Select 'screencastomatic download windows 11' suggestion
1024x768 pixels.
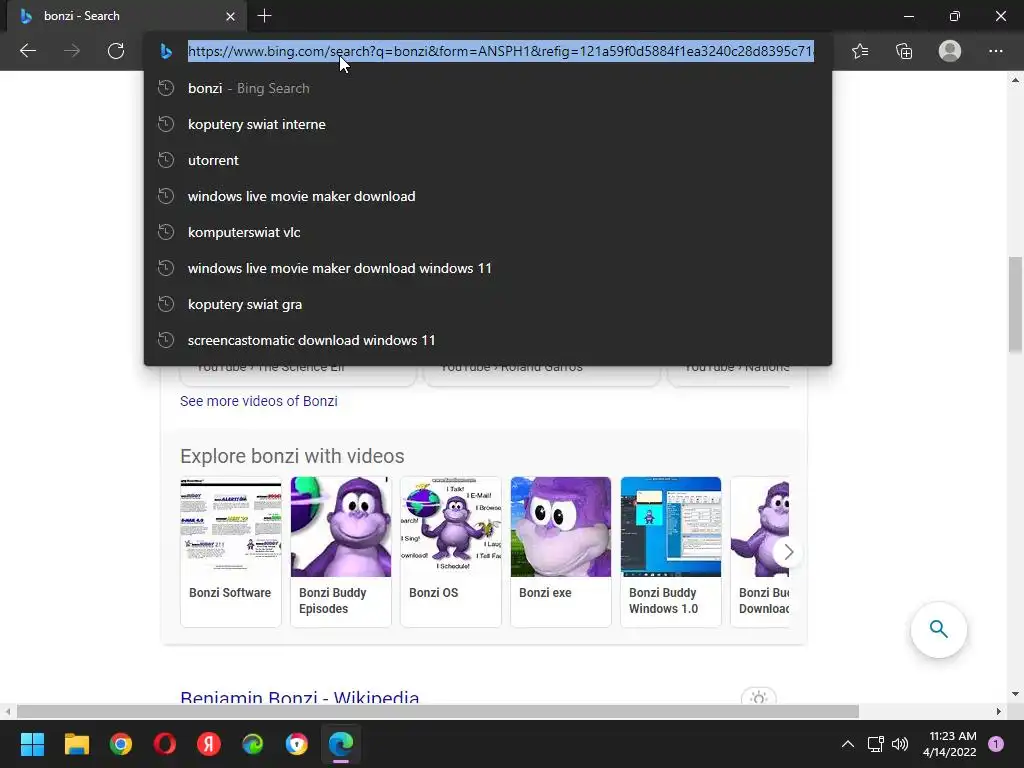[x=488, y=340]
